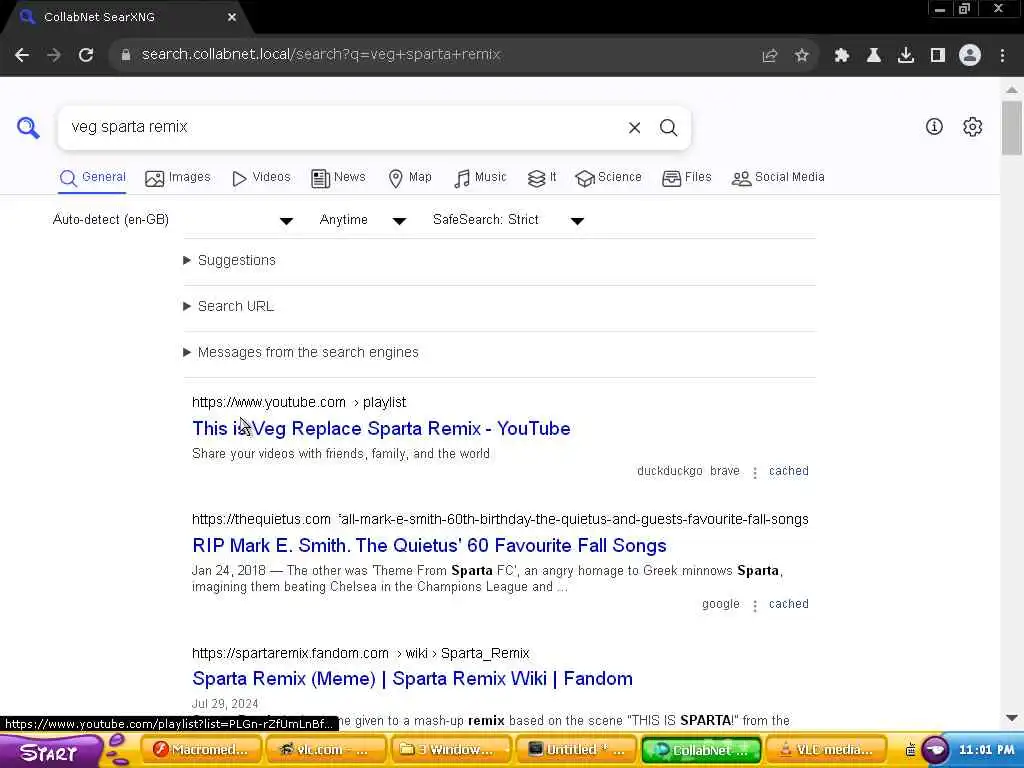The image size is (1024, 768).
Task: Open the Anytime time range dropdown
Action: point(362,220)
